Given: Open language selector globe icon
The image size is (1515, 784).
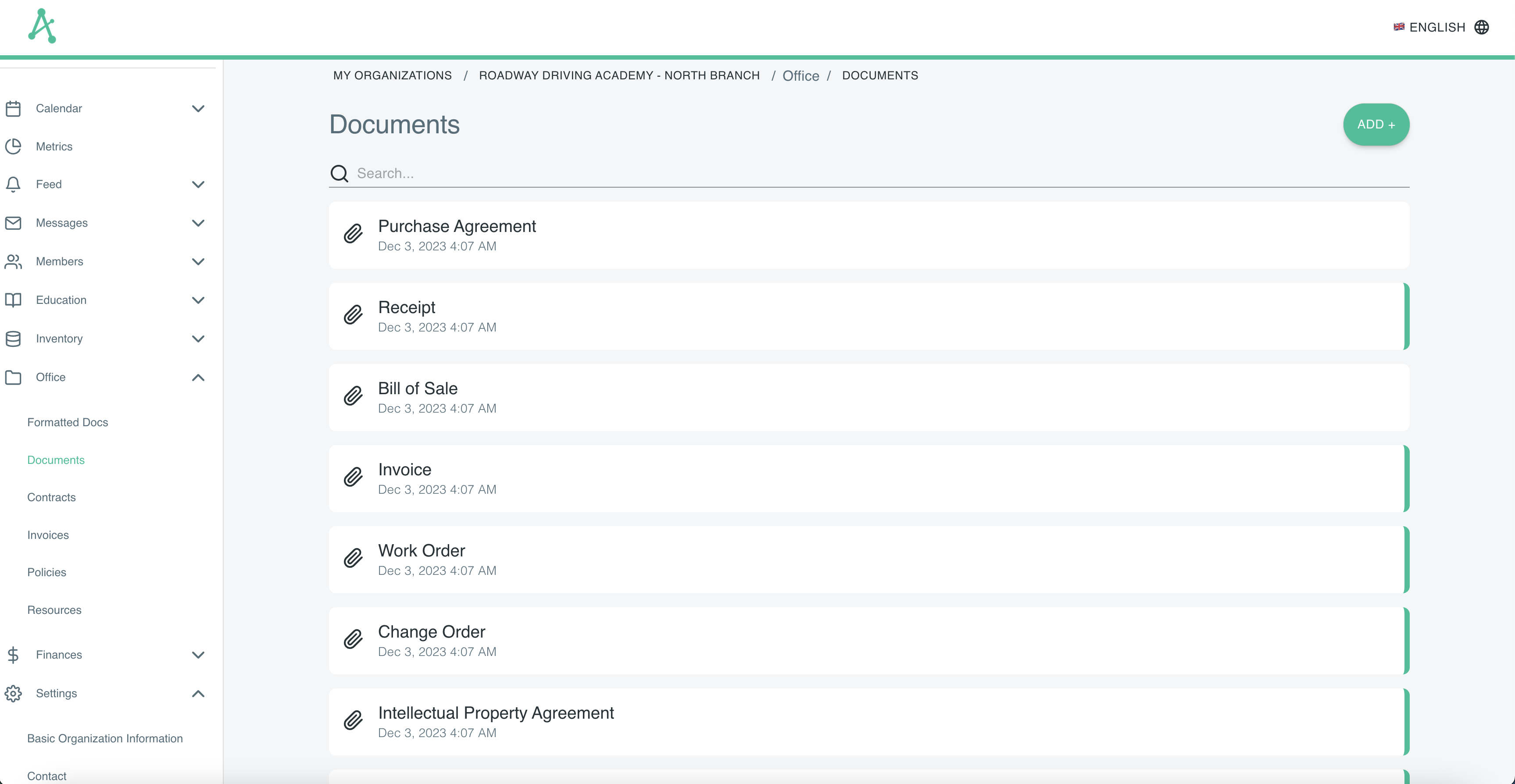Looking at the screenshot, I should [1481, 27].
